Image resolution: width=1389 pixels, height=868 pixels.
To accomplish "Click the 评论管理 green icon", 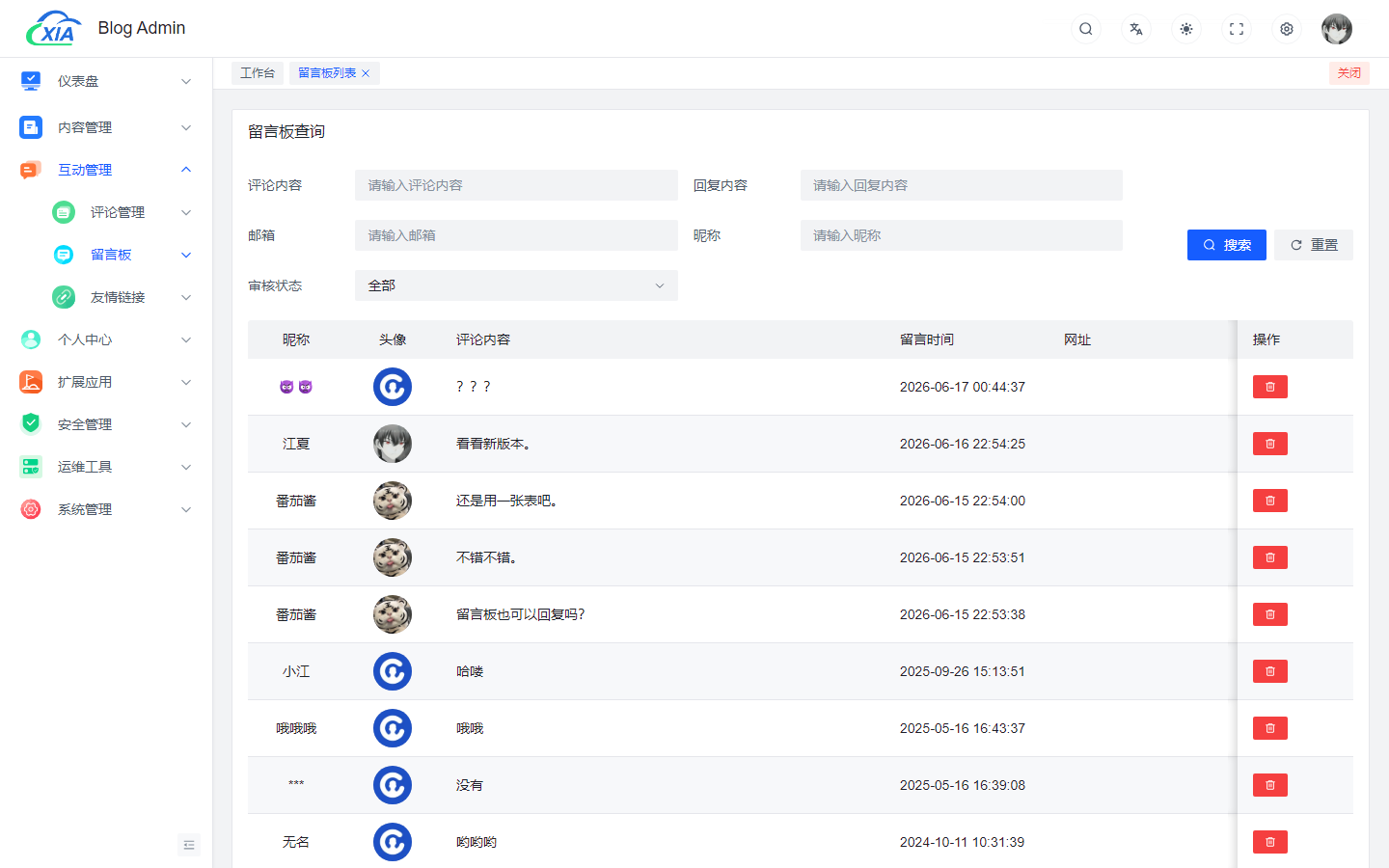I will [x=64, y=212].
